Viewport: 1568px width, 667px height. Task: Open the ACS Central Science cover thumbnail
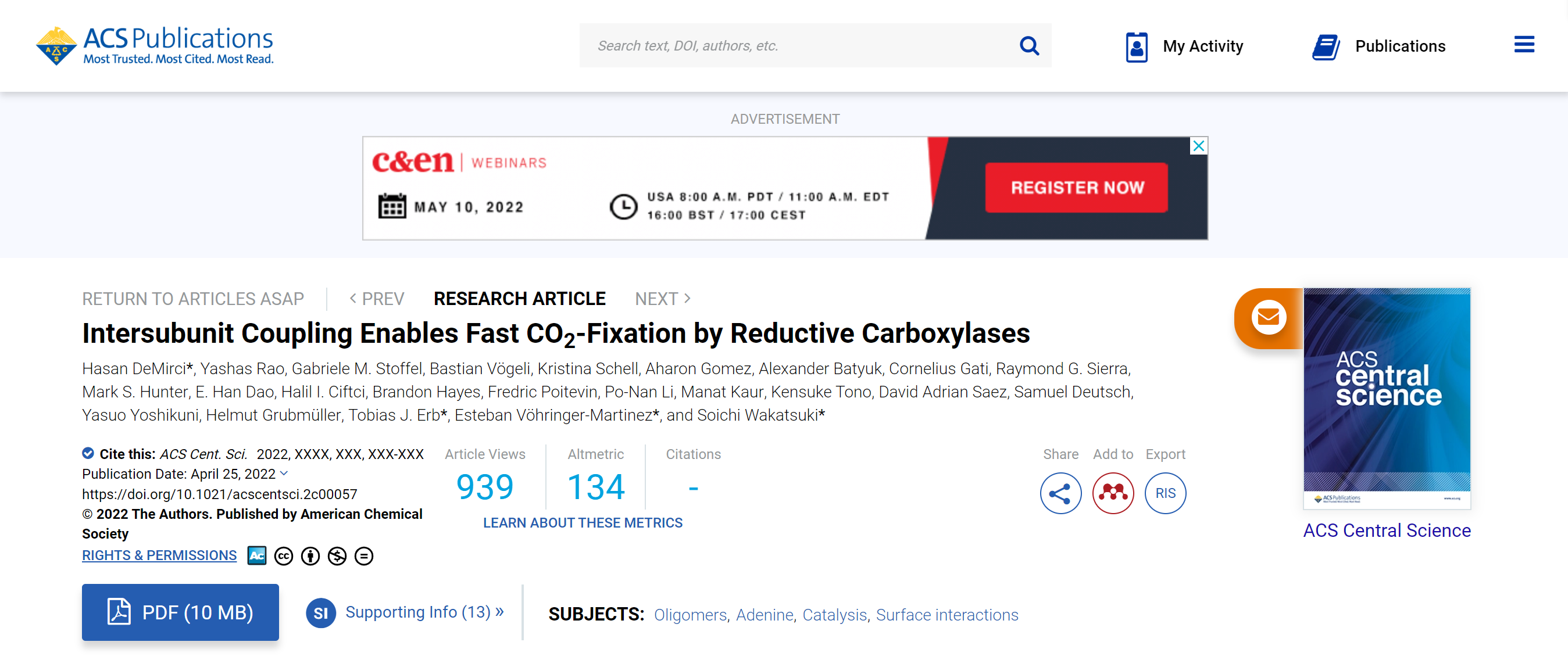[1386, 398]
